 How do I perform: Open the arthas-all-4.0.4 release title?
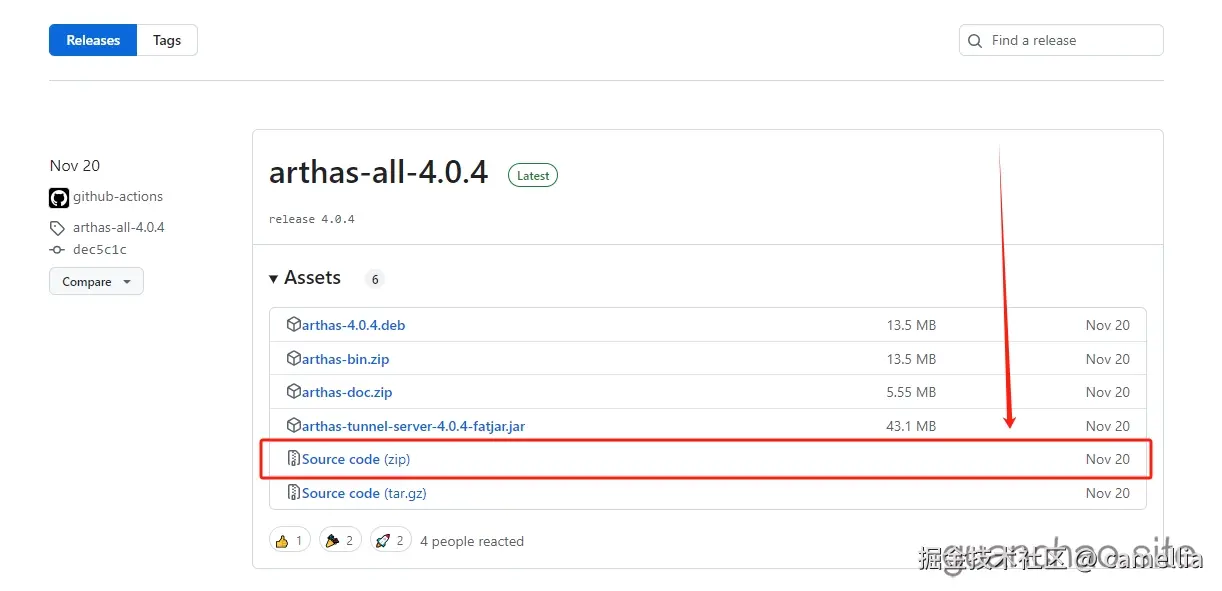(378, 173)
